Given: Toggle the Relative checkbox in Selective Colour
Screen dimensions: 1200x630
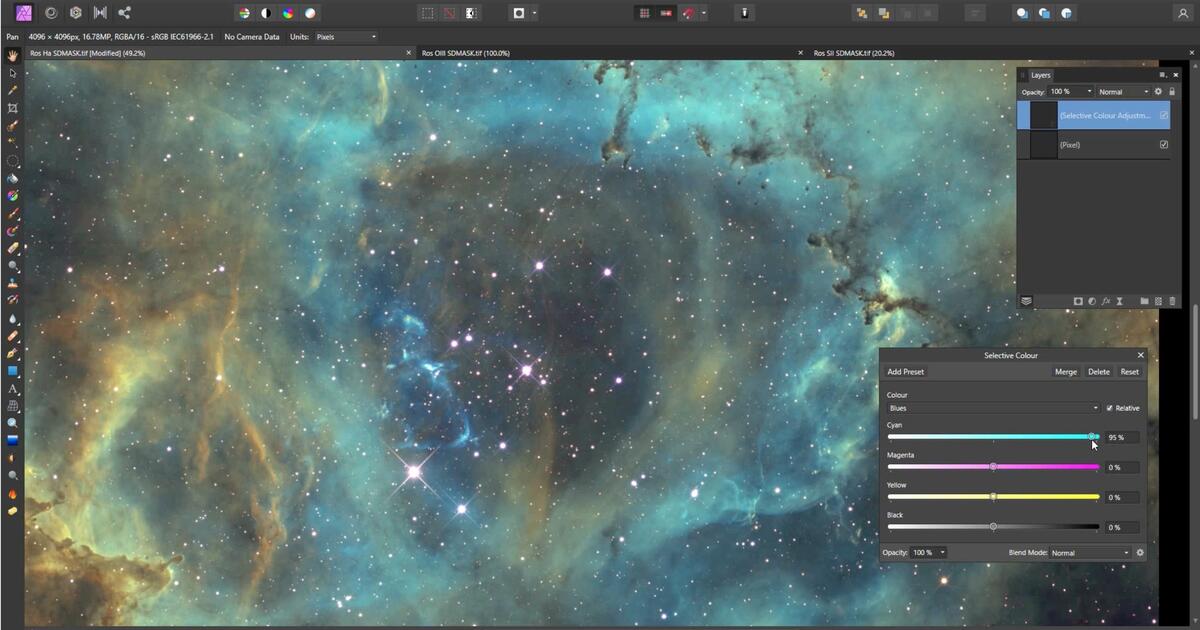Looking at the screenshot, I should click(x=1110, y=408).
